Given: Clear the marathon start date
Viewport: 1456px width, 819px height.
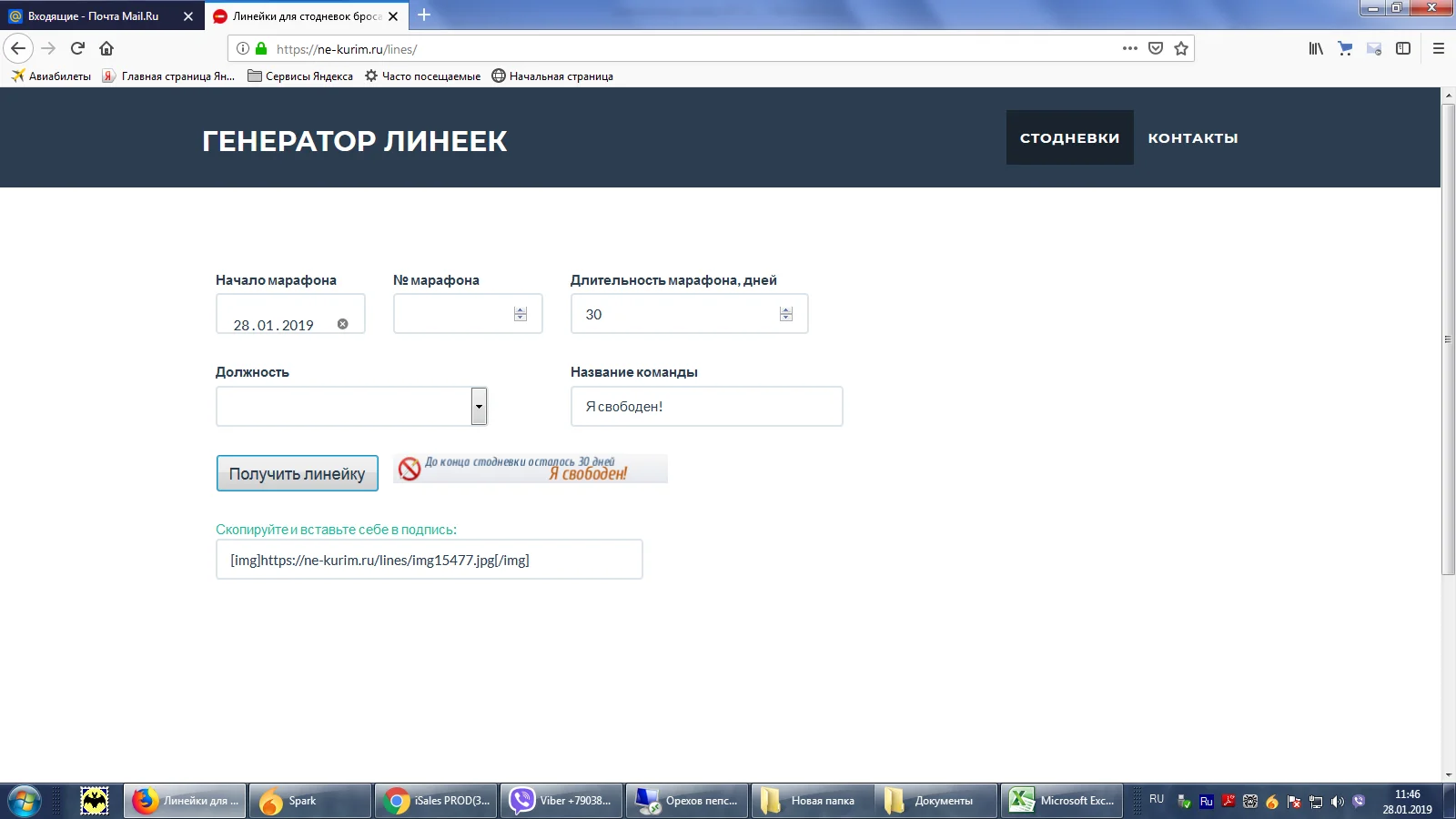Looking at the screenshot, I should (343, 324).
